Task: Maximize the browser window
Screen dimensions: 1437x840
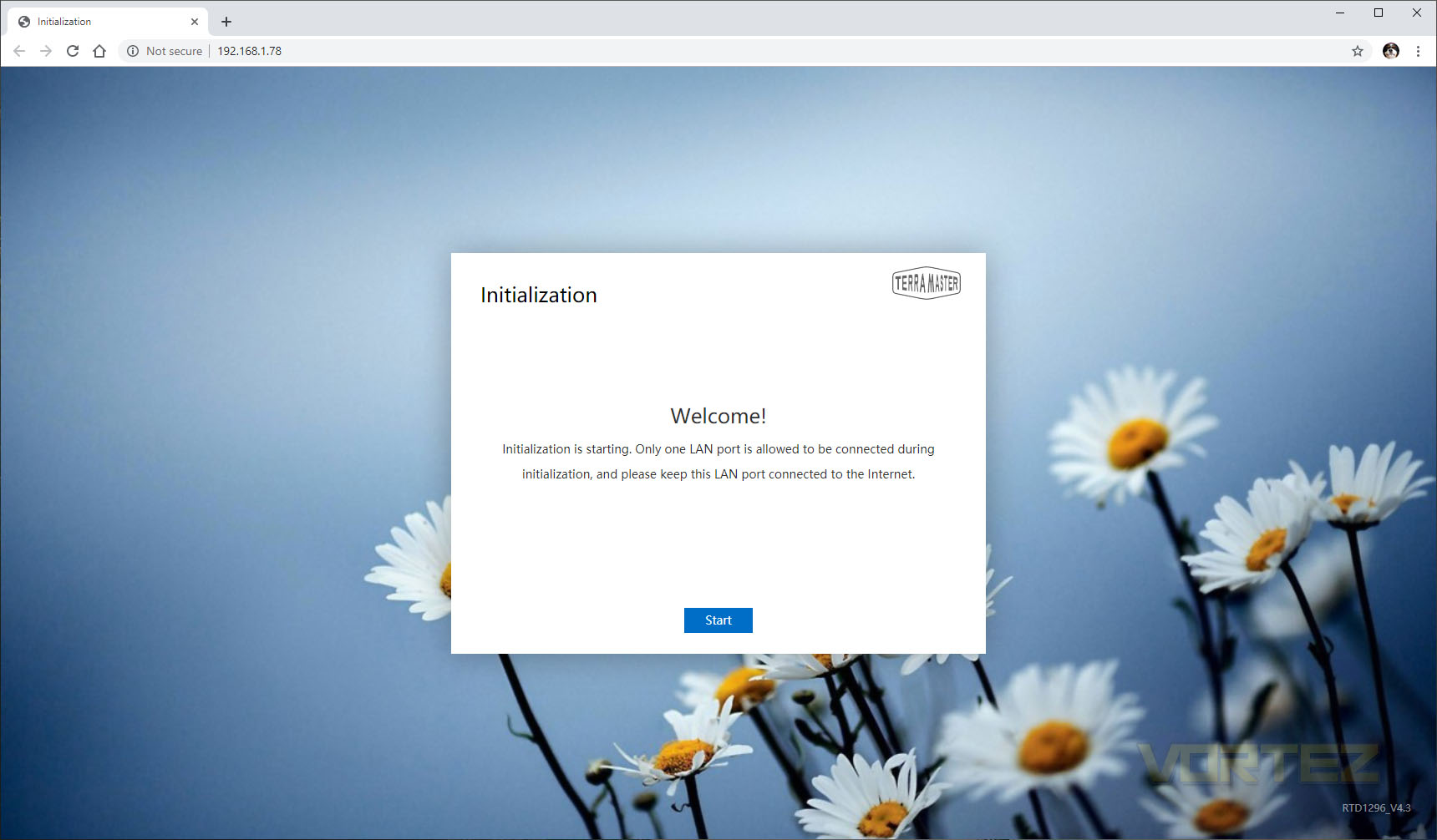Action: point(1379,13)
